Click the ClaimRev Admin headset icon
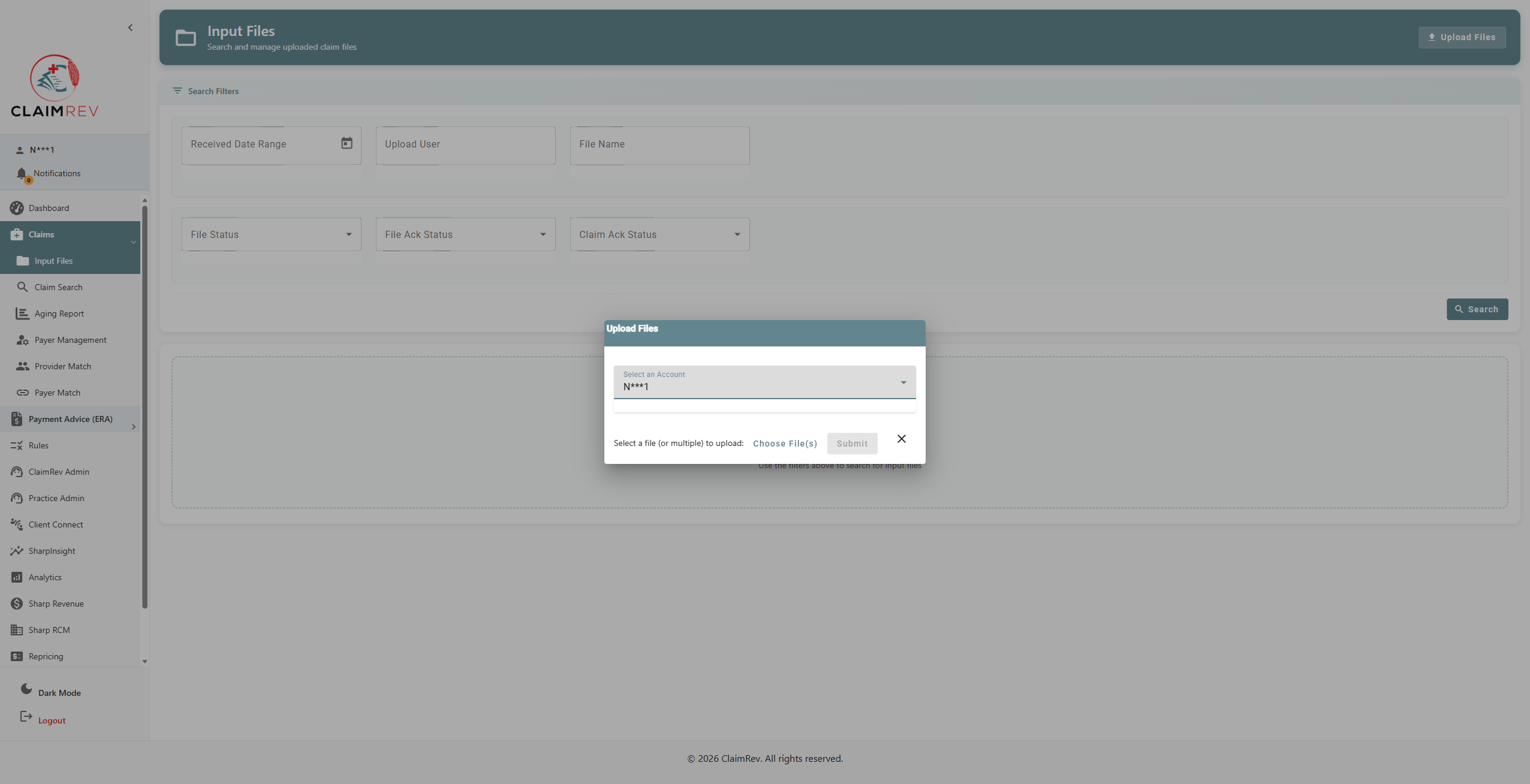The image size is (1530, 784). (17, 472)
